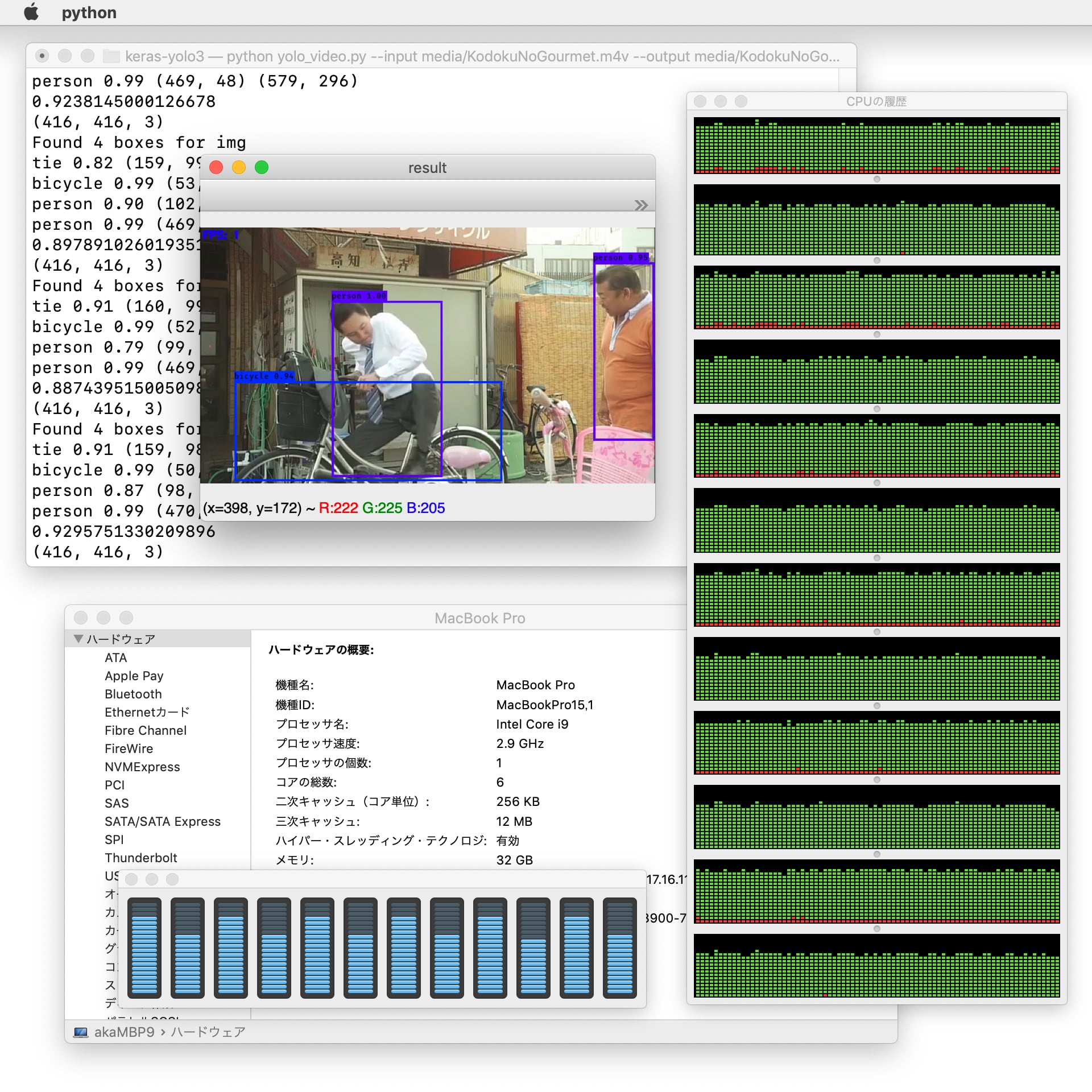This screenshot has height=1092, width=1092.
Task: Click the CPUの履歴 window title bar
Action: coord(876,101)
